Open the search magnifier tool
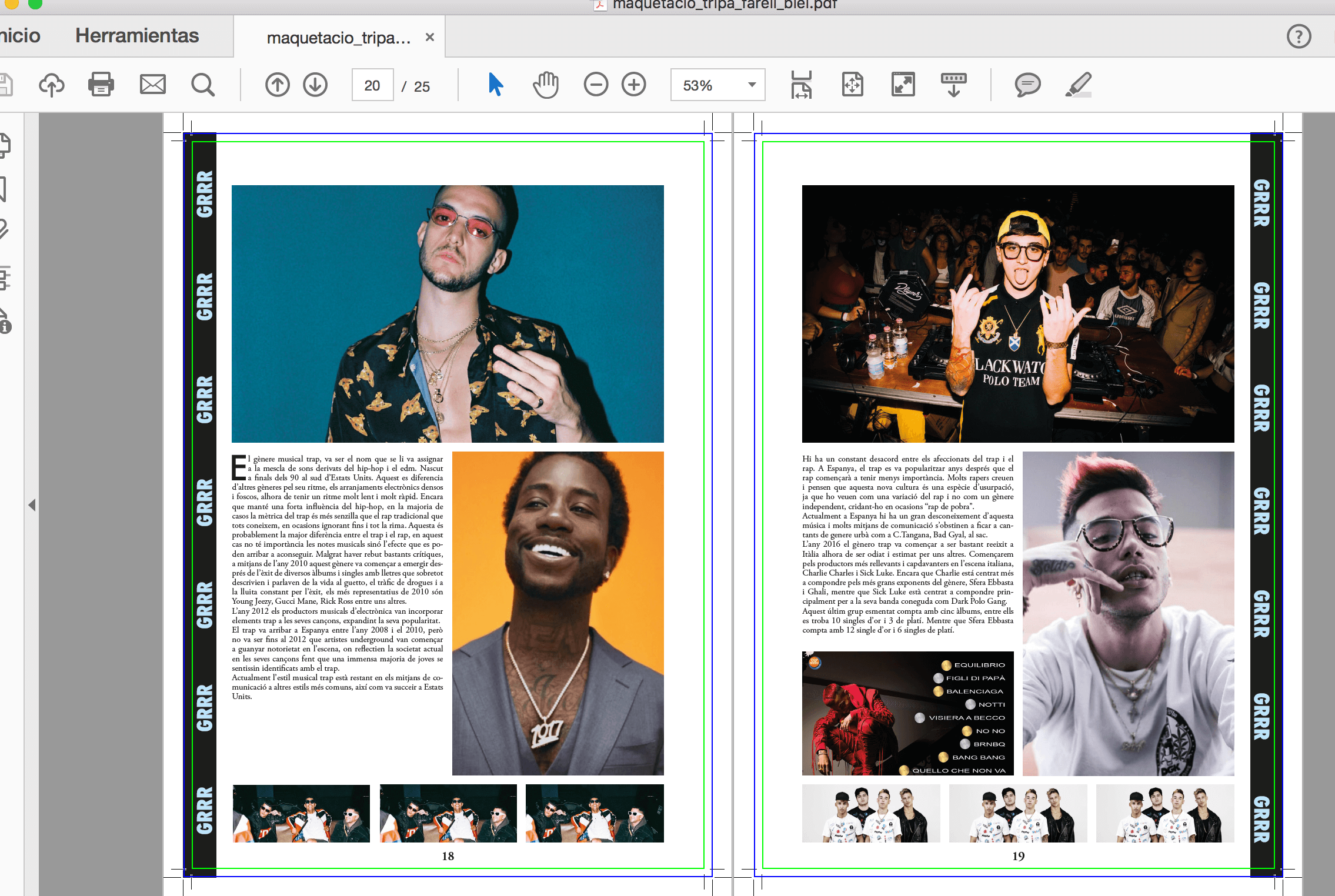 pyautogui.click(x=203, y=85)
